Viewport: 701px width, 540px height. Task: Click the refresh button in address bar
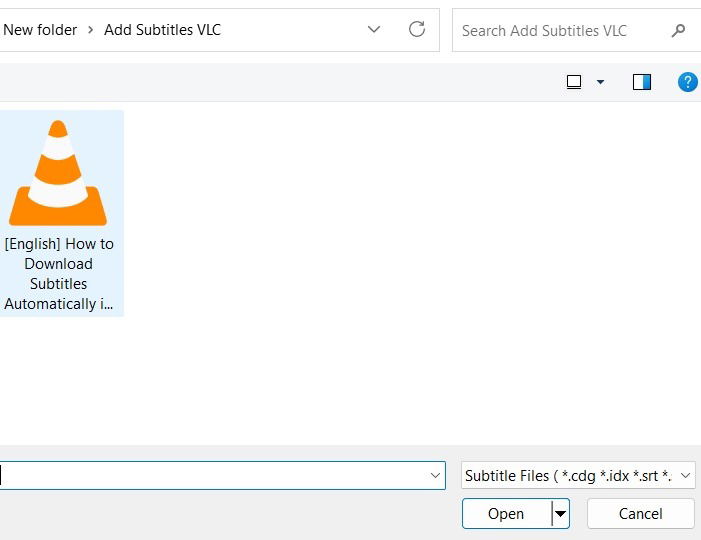[417, 30]
